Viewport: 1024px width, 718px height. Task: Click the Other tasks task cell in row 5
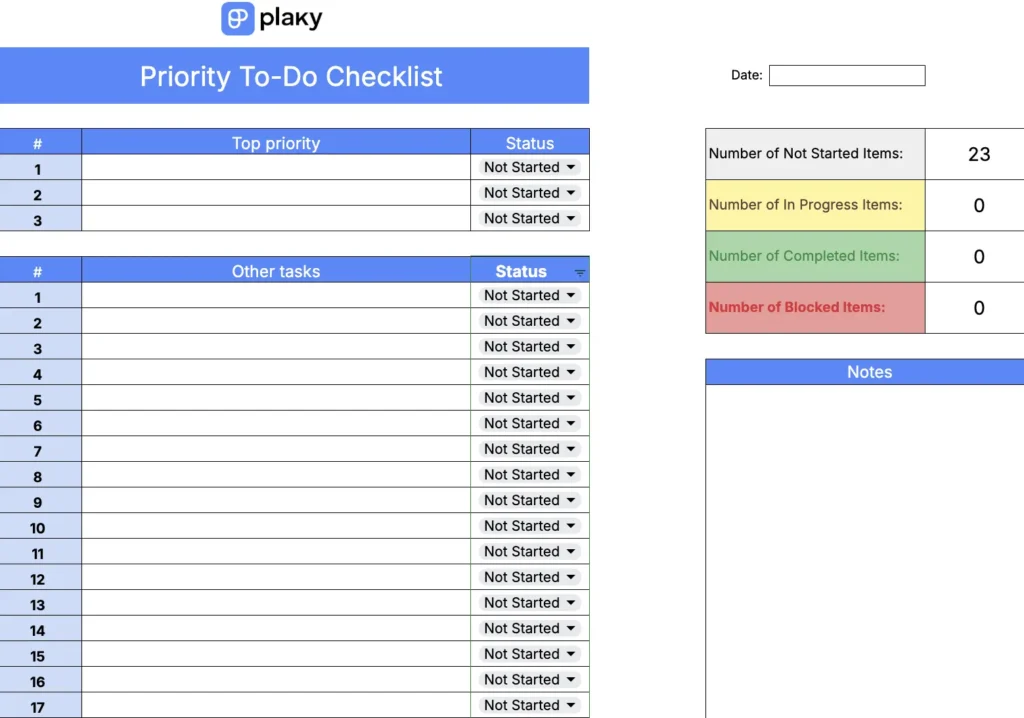tap(276, 398)
